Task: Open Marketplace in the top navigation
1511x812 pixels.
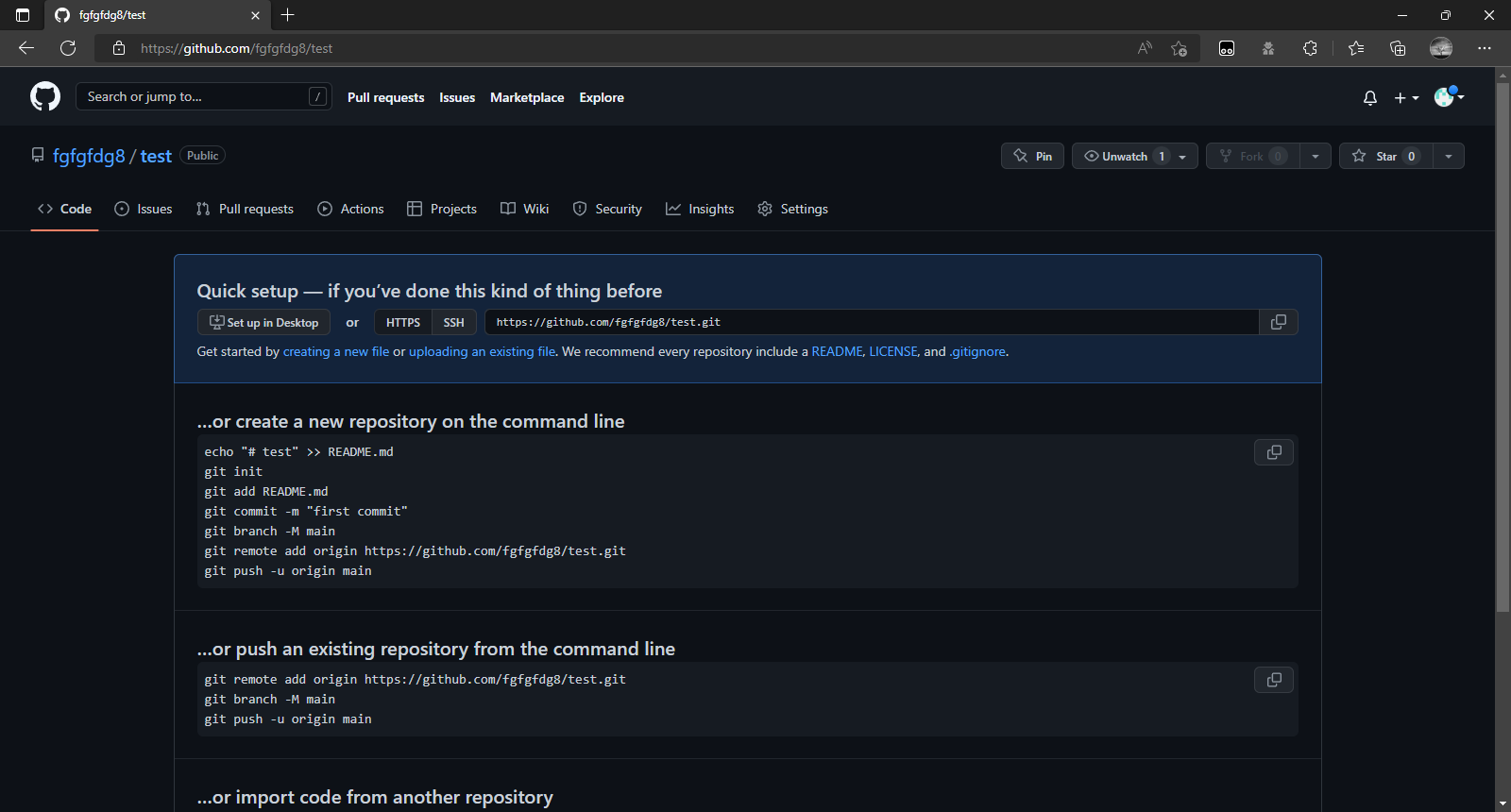Action: [527, 97]
